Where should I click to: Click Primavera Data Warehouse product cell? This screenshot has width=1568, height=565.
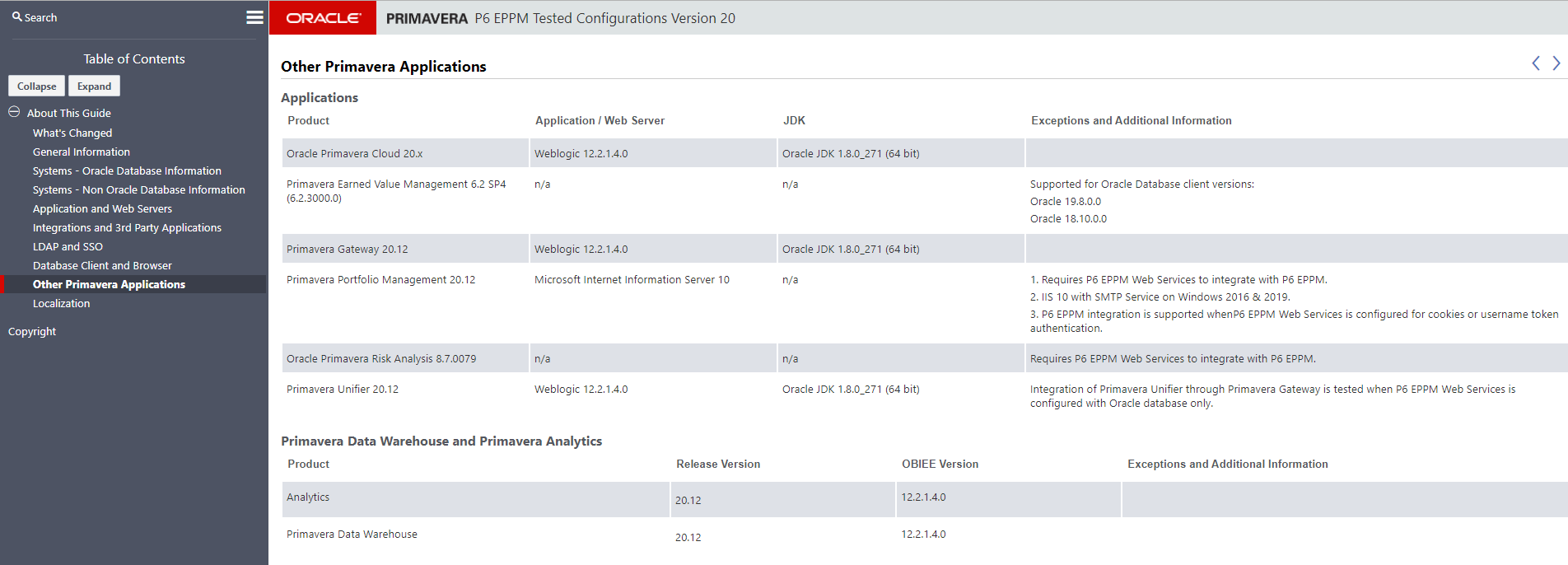(x=352, y=534)
